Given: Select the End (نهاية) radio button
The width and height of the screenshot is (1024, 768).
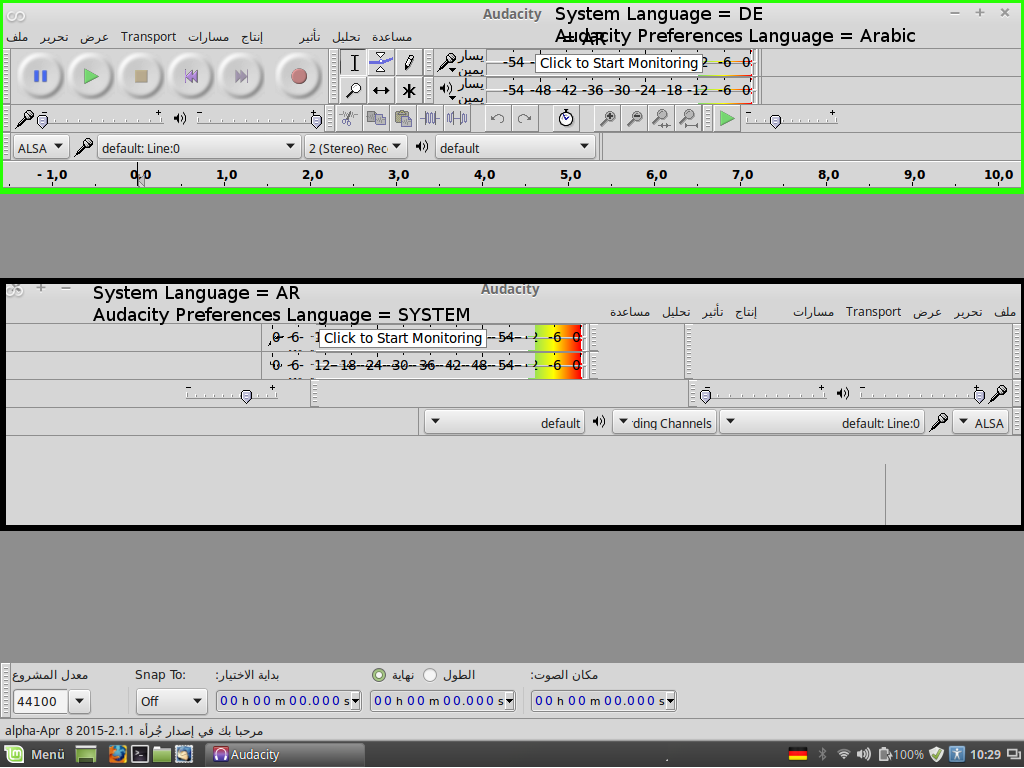Looking at the screenshot, I should (379, 675).
